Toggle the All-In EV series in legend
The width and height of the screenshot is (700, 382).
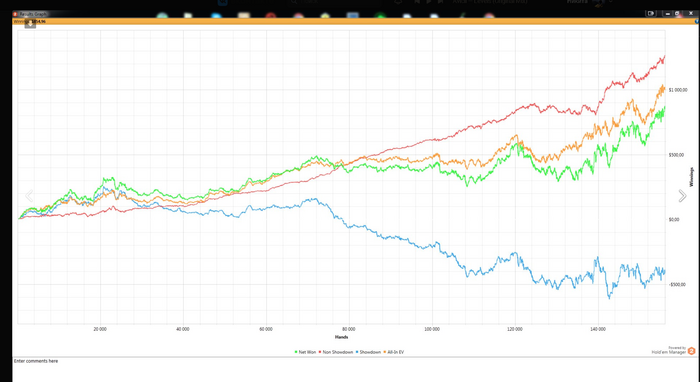coord(393,352)
